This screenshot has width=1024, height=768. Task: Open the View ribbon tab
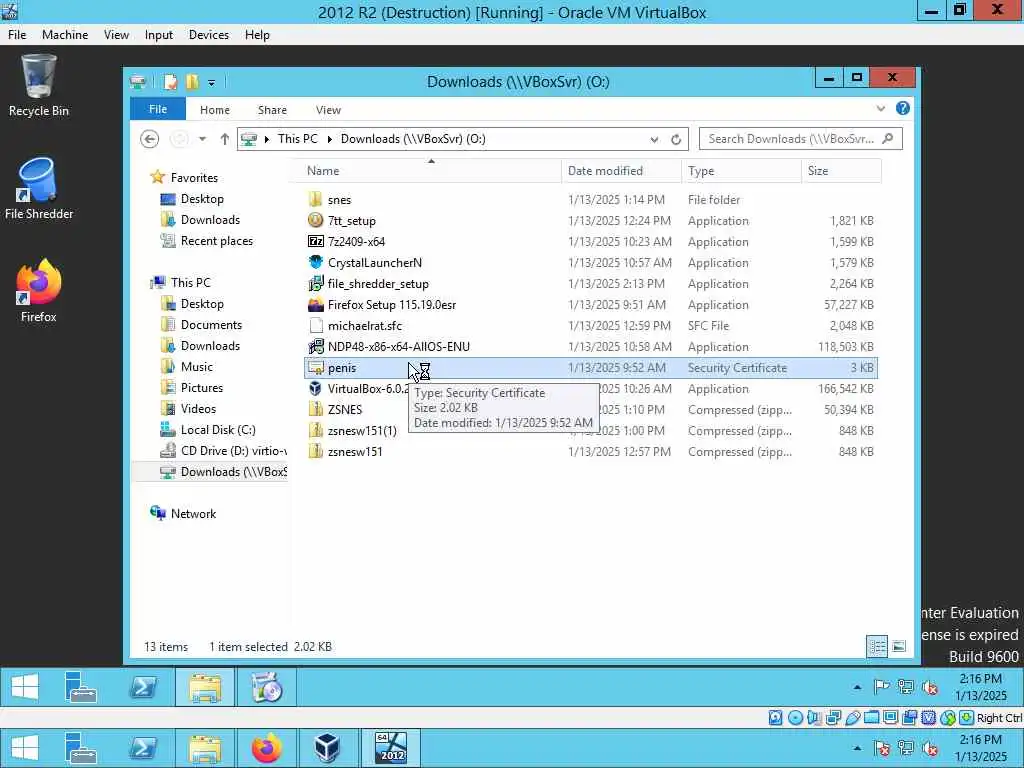click(328, 110)
